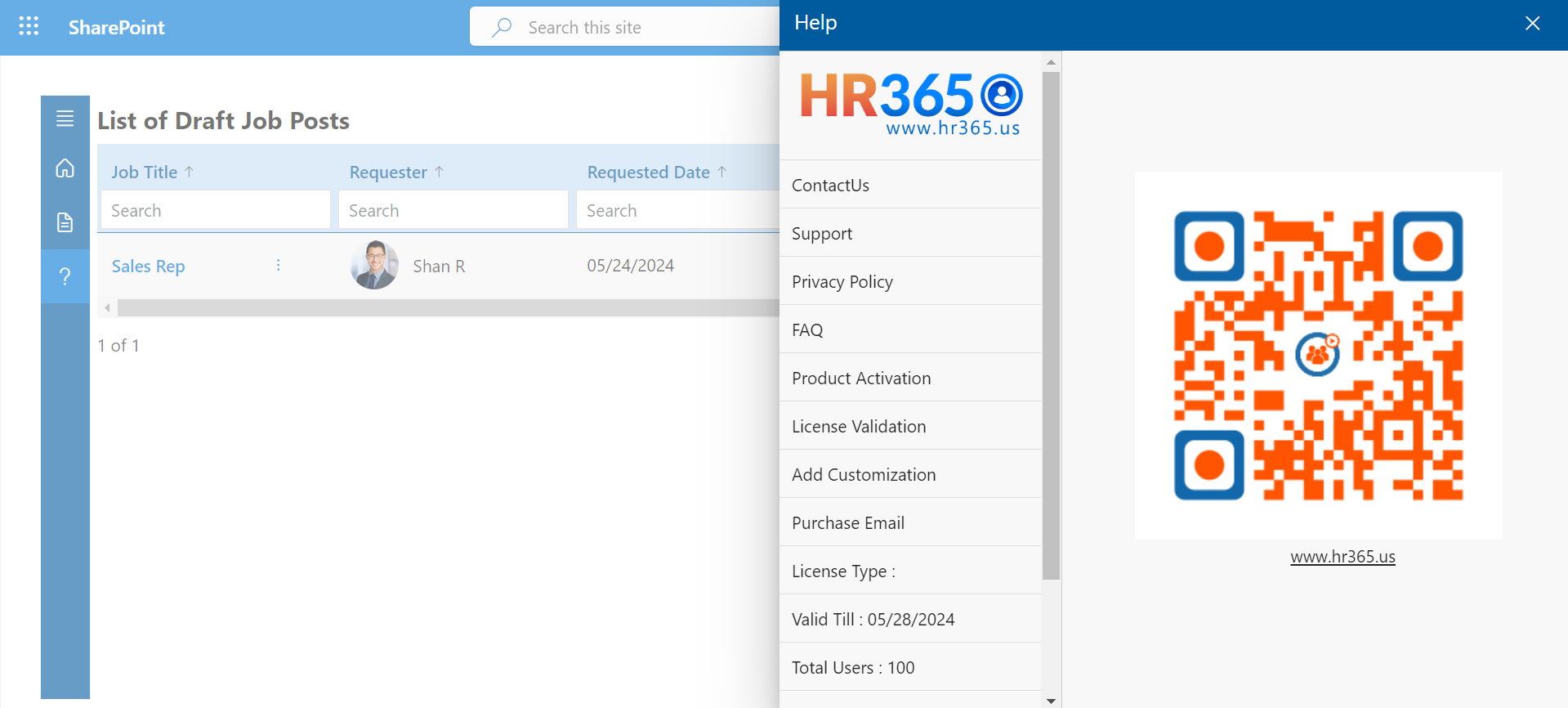The image size is (1568, 708).
Task: Click Shan R's profile photo
Action: (375, 265)
